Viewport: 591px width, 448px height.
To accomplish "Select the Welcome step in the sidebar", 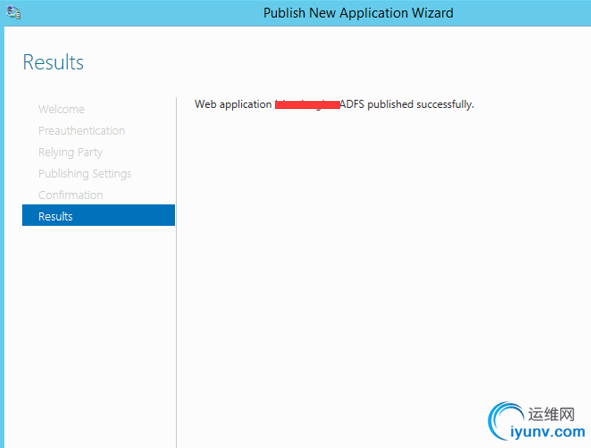I will (61, 109).
